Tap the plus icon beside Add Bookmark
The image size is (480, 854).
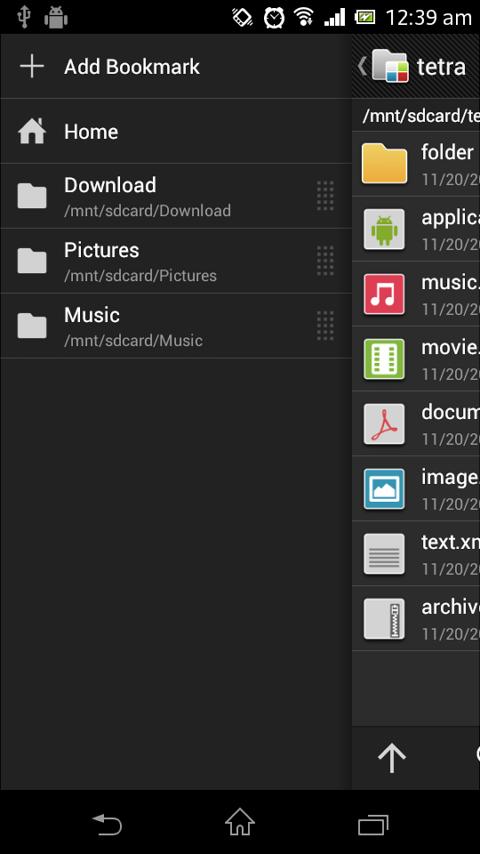(32, 66)
